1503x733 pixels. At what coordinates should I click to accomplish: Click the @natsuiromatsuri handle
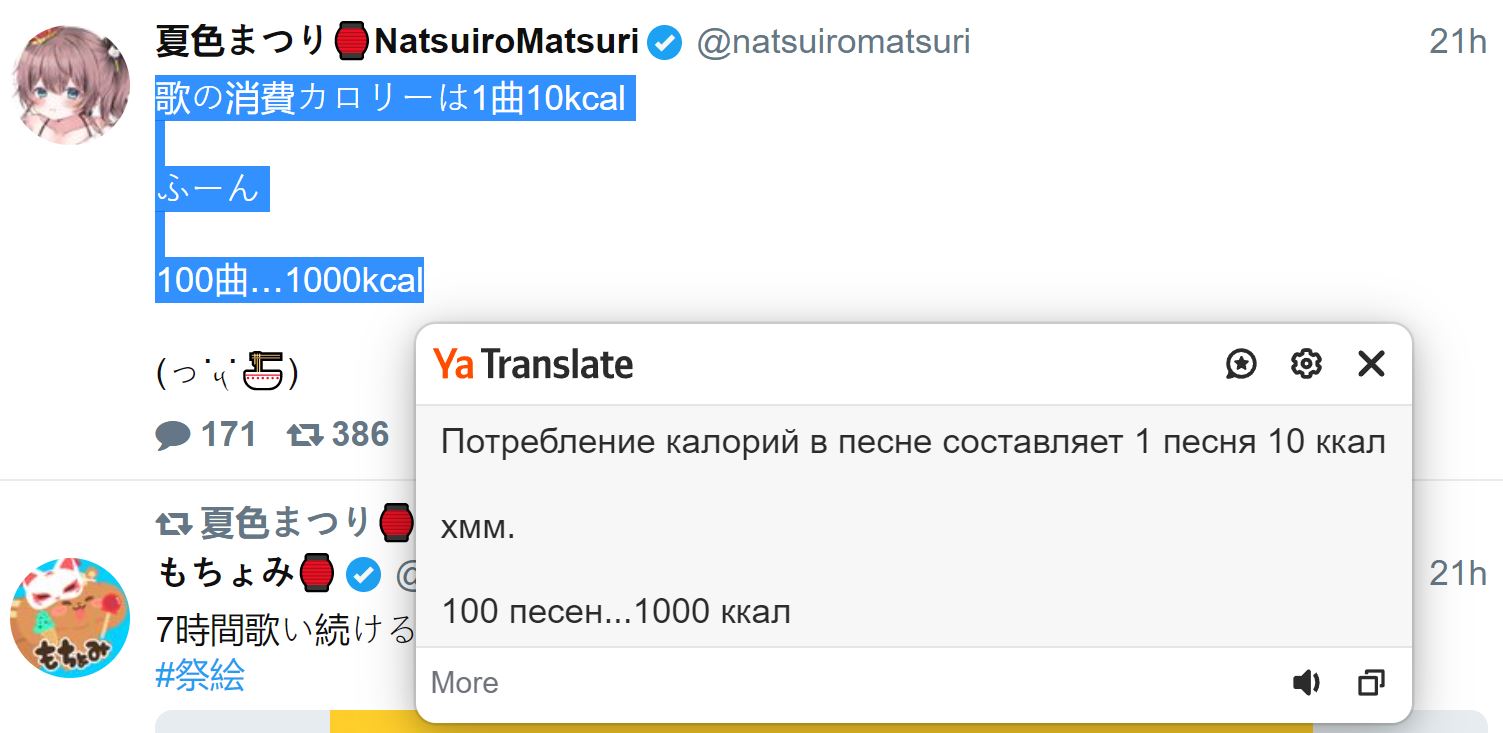click(833, 42)
